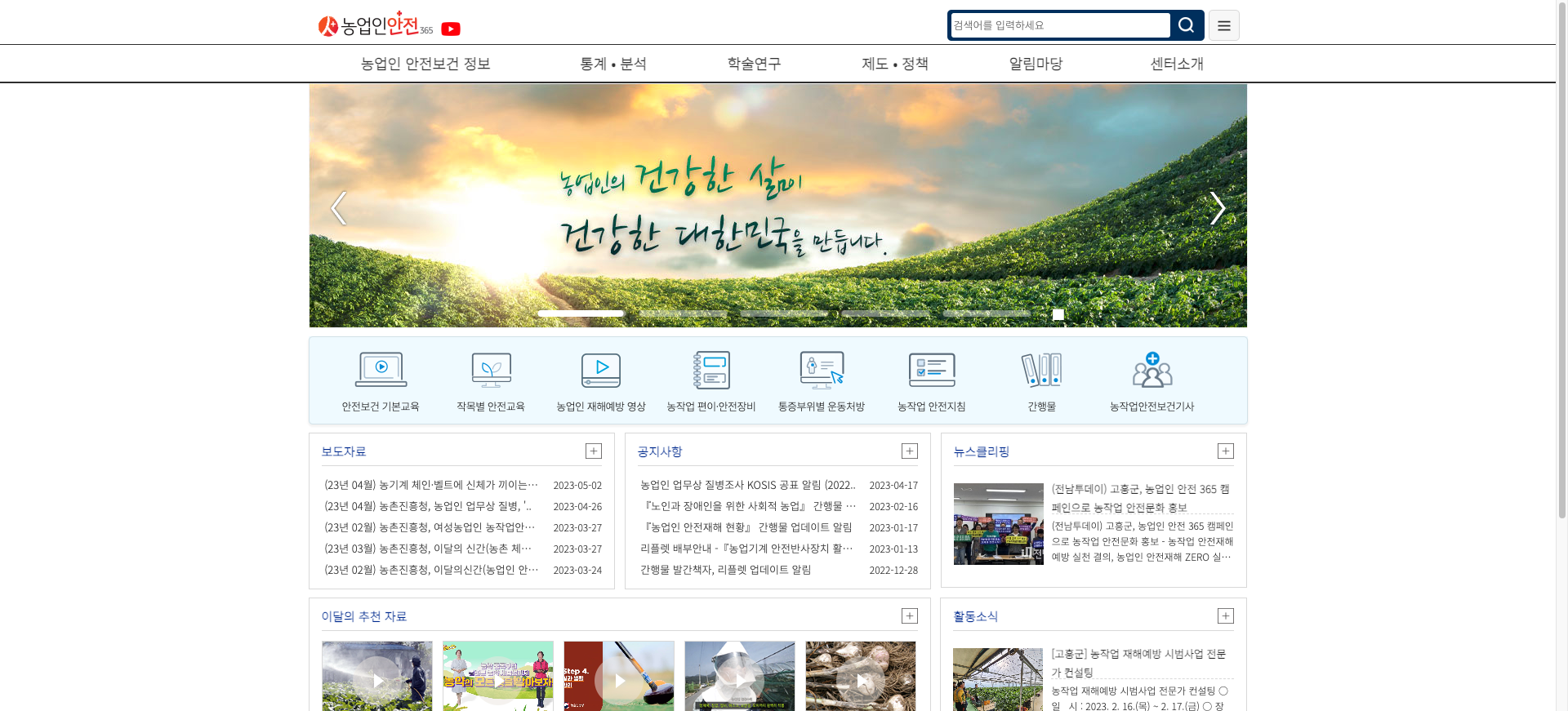Open the 농작업 안전지침 checklist icon
Screen dimensions: 1568x711
[932, 371]
